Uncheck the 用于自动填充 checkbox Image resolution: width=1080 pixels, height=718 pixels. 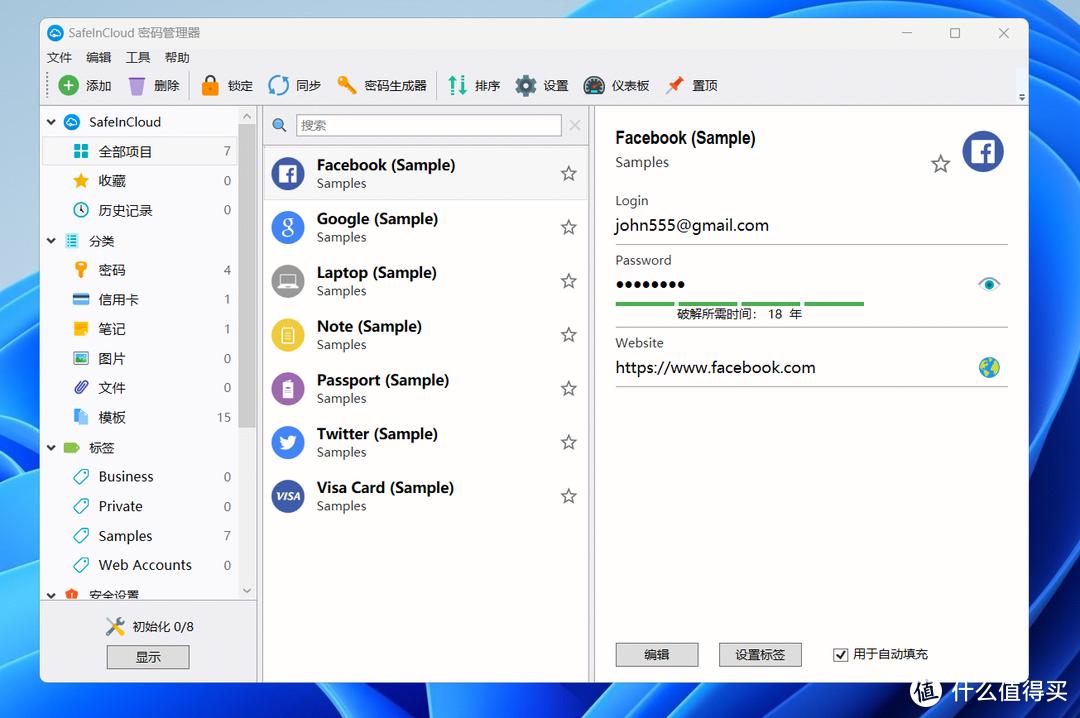point(841,655)
